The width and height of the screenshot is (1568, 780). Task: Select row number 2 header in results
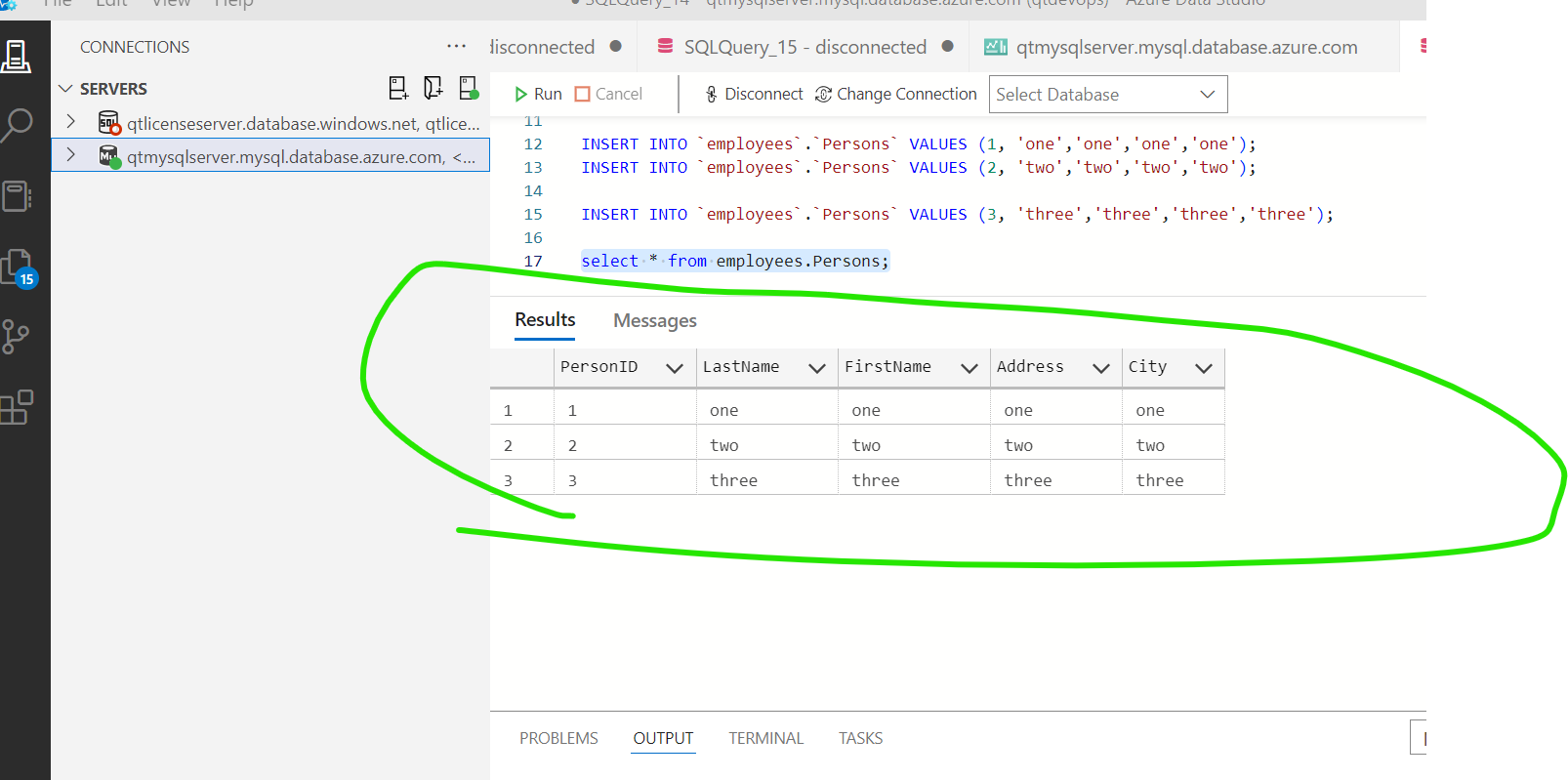click(x=521, y=445)
